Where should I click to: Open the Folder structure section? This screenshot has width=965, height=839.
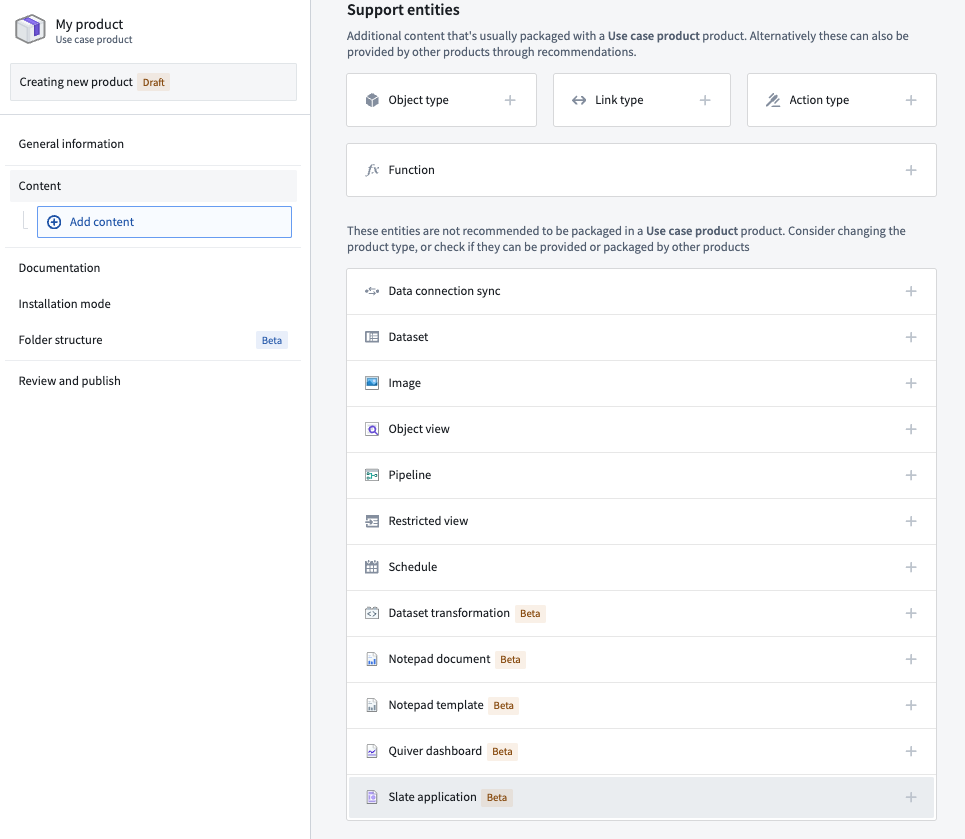pos(153,340)
